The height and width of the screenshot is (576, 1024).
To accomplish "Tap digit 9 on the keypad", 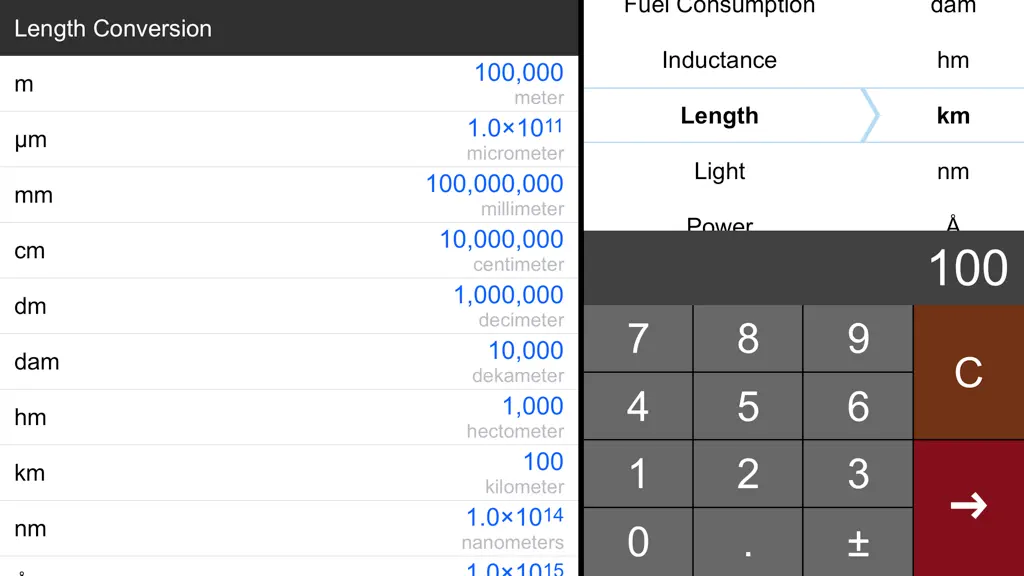I will (x=858, y=338).
